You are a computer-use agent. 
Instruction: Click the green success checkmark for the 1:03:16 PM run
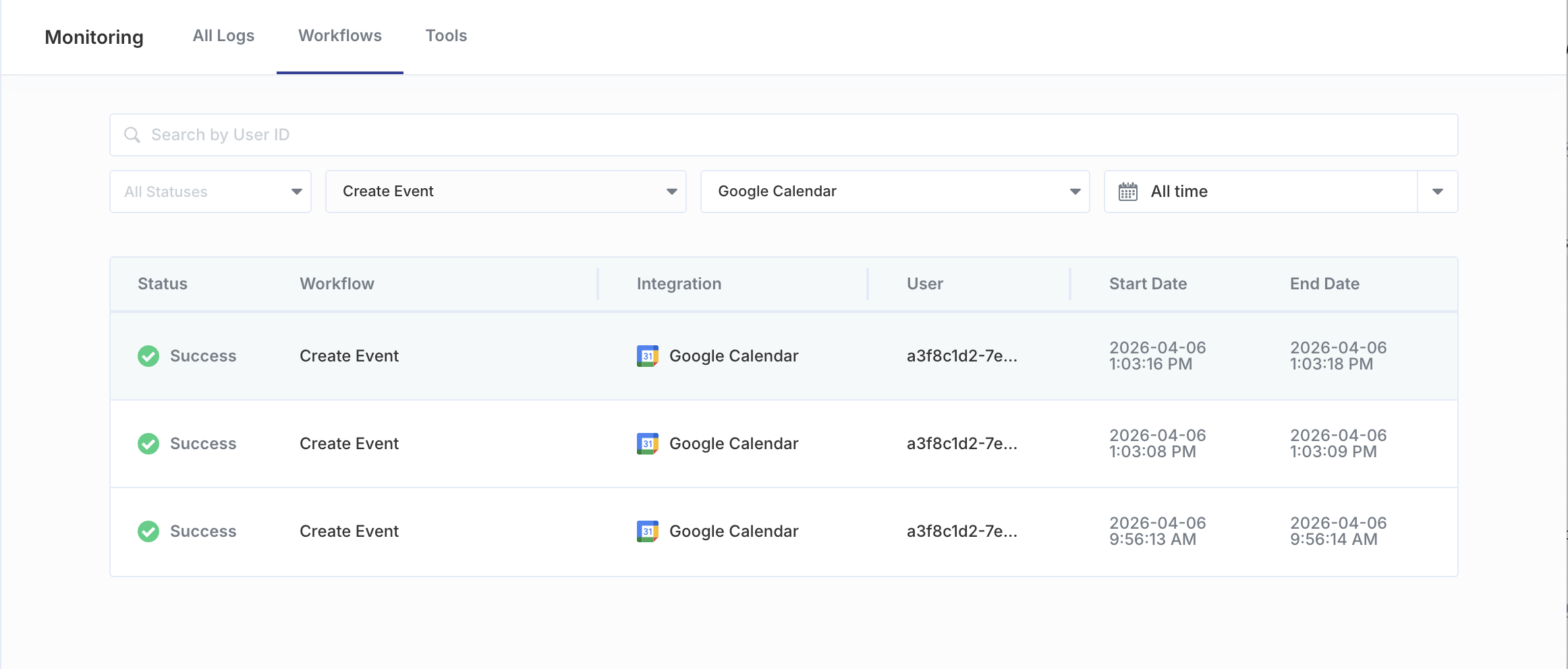[x=148, y=356]
